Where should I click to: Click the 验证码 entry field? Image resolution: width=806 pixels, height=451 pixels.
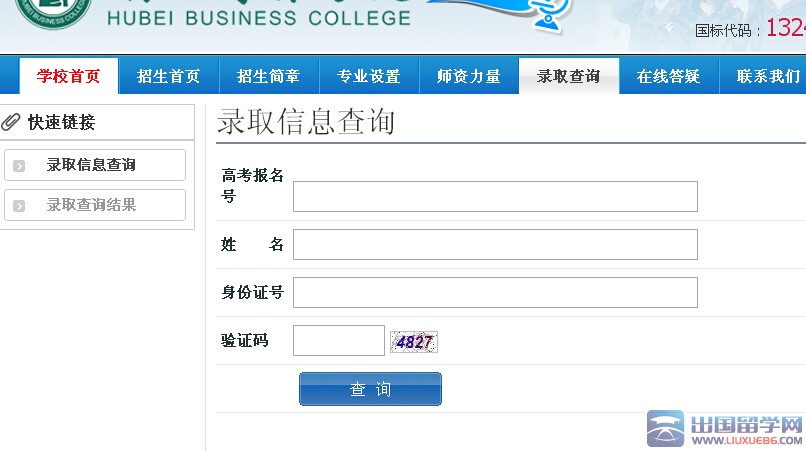[338, 340]
